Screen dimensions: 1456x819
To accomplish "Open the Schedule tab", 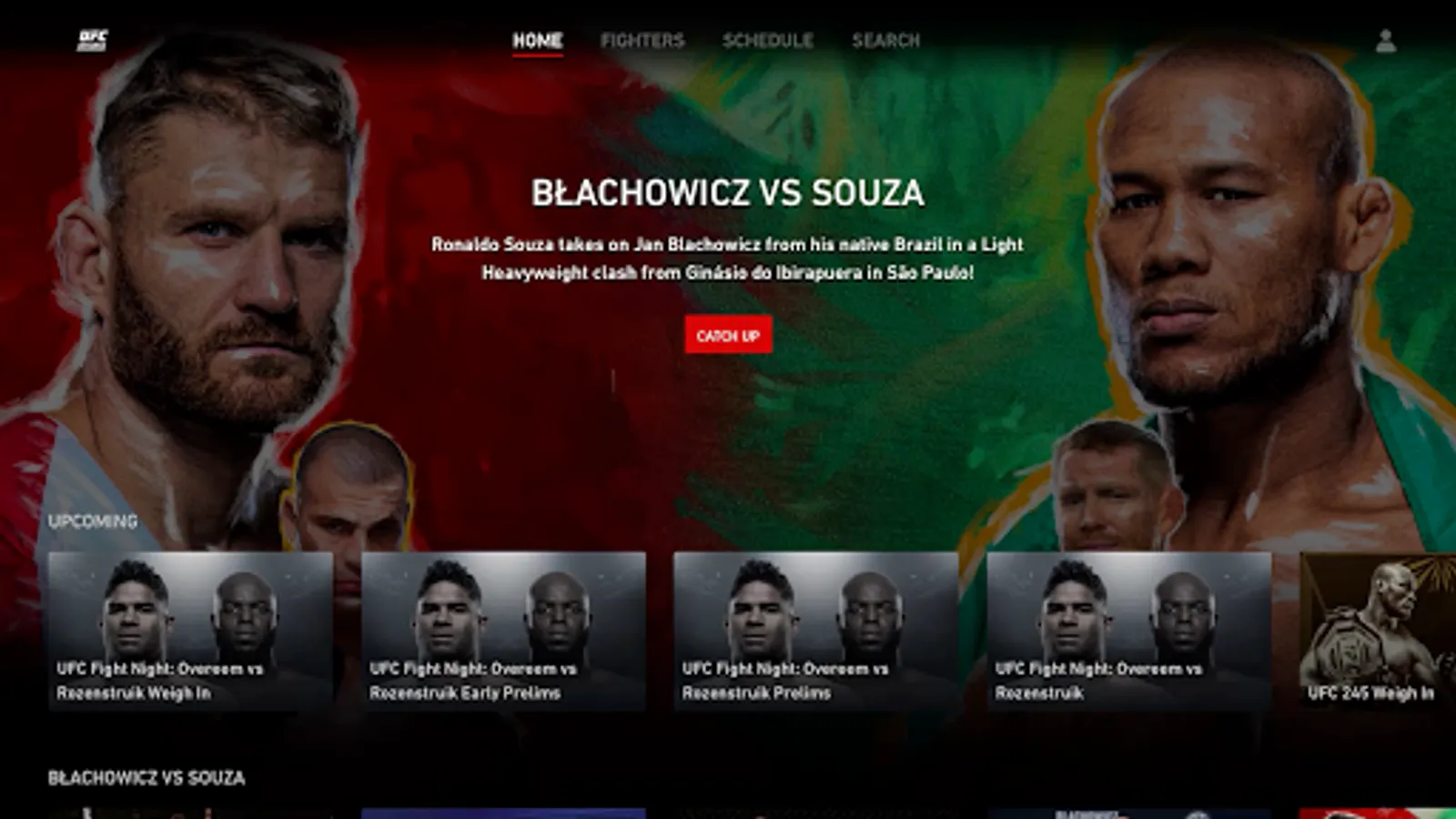I will coord(768,40).
